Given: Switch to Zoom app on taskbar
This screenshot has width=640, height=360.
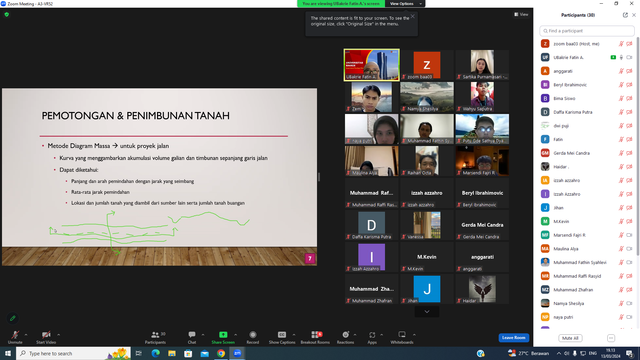Looking at the screenshot, I should (237, 353).
